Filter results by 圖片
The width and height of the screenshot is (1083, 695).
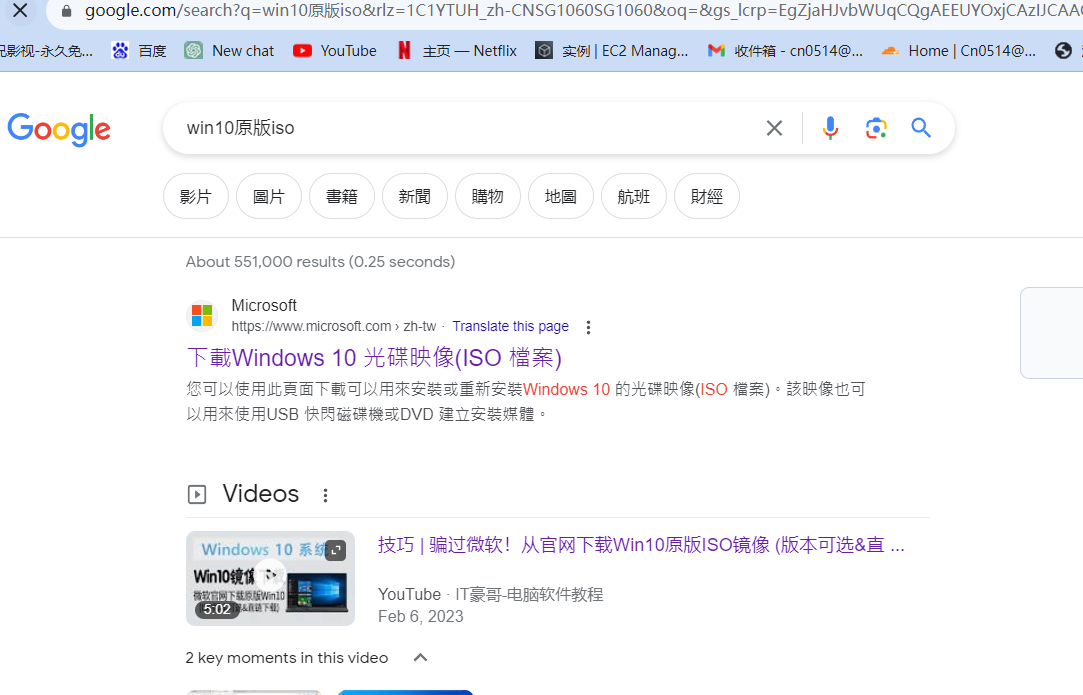click(x=269, y=196)
